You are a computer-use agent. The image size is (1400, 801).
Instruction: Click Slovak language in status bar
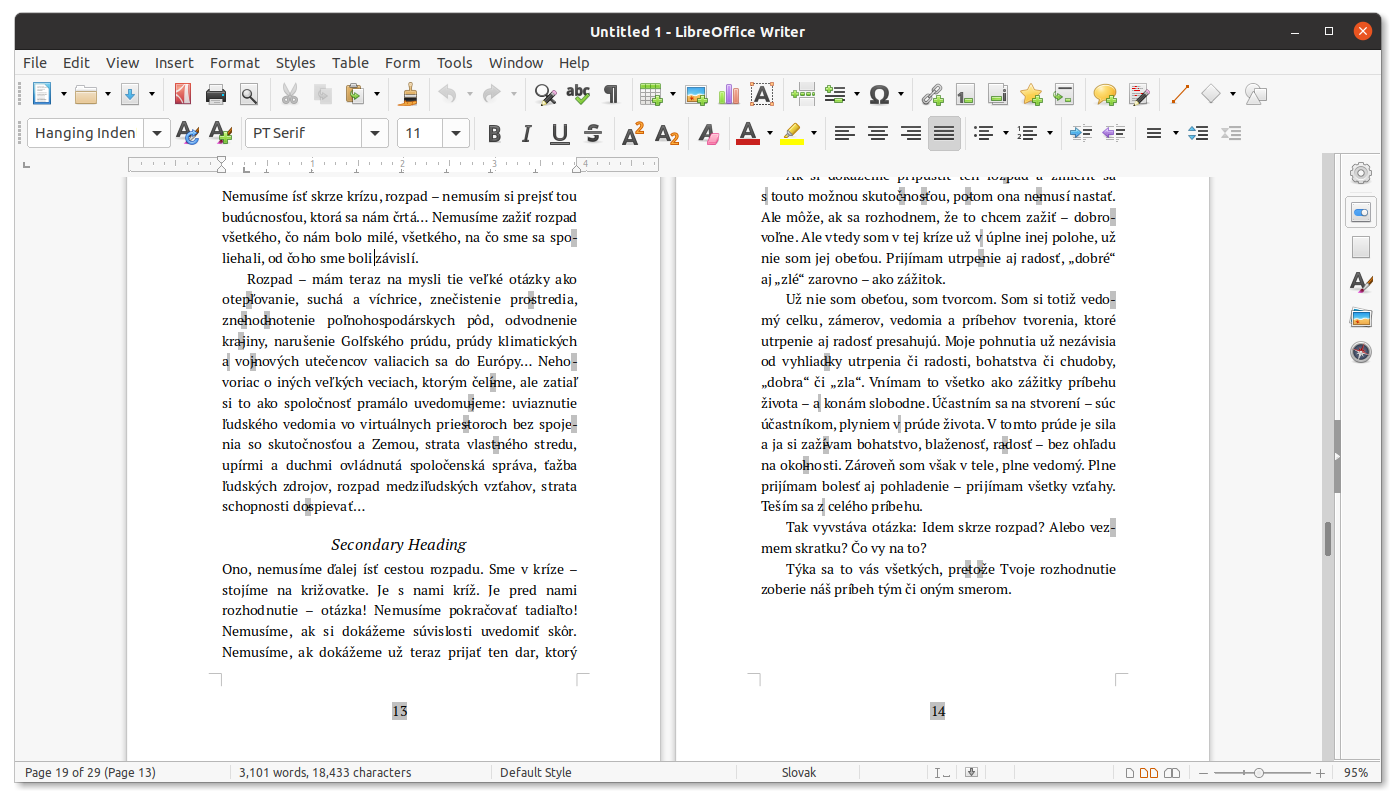798,773
